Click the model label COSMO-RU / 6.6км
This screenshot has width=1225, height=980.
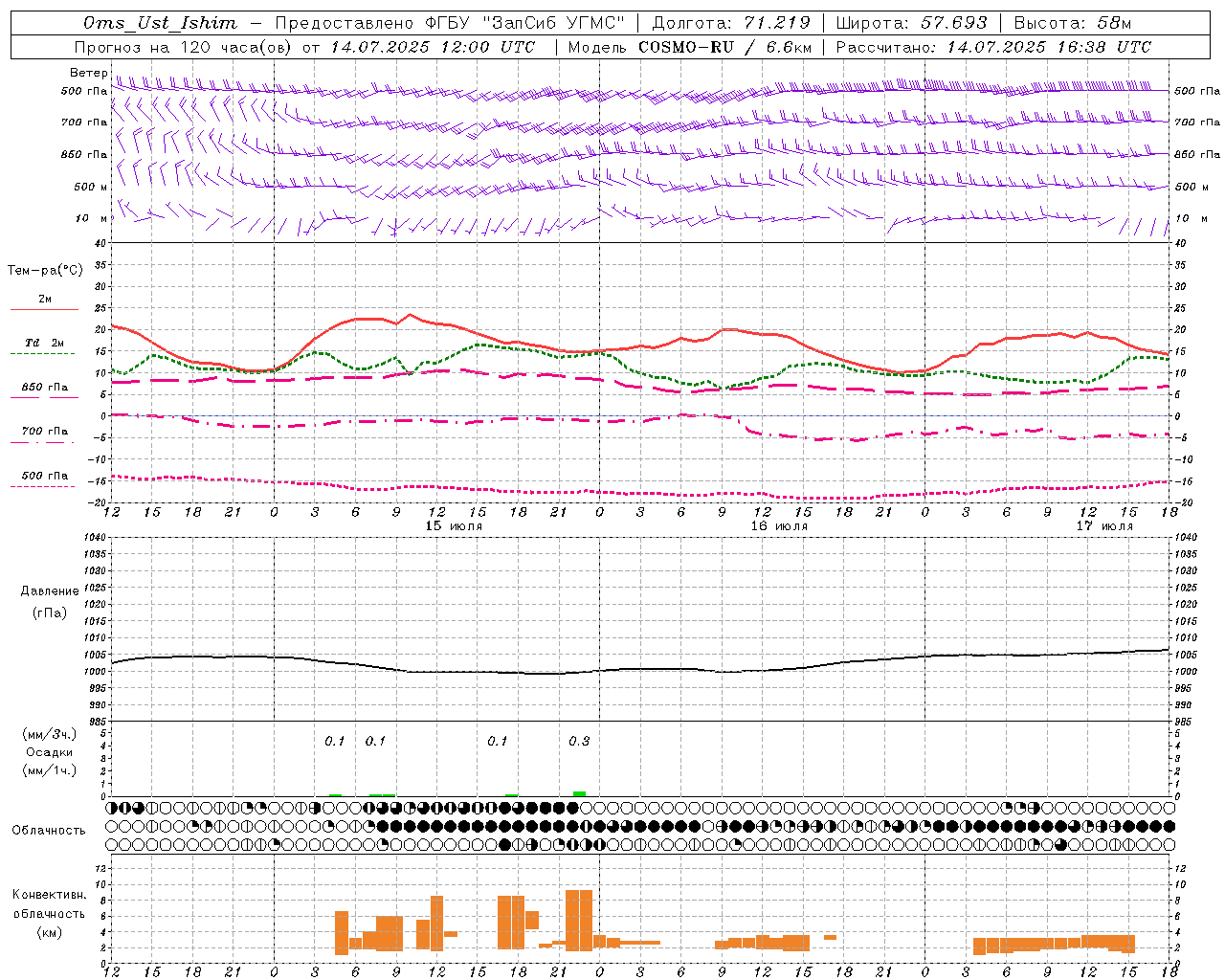pos(724,47)
